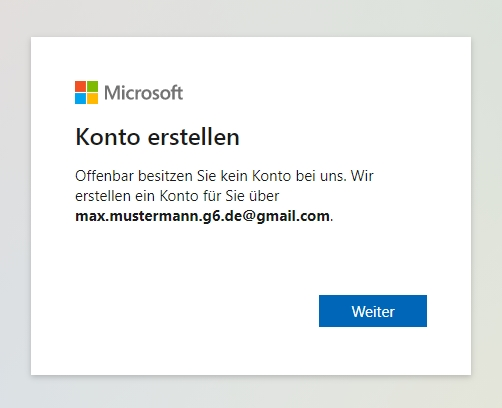Click the grey Microsoft wordmark text

(x=144, y=93)
